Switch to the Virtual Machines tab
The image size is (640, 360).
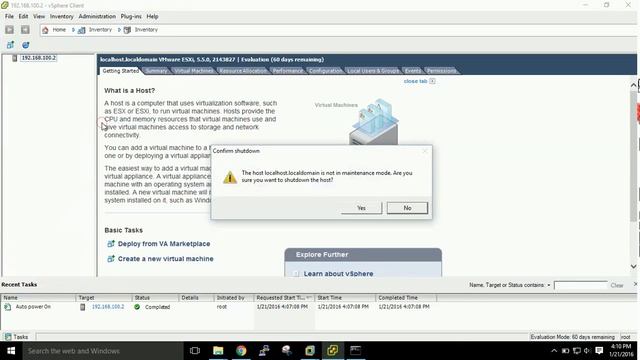point(193,71)
